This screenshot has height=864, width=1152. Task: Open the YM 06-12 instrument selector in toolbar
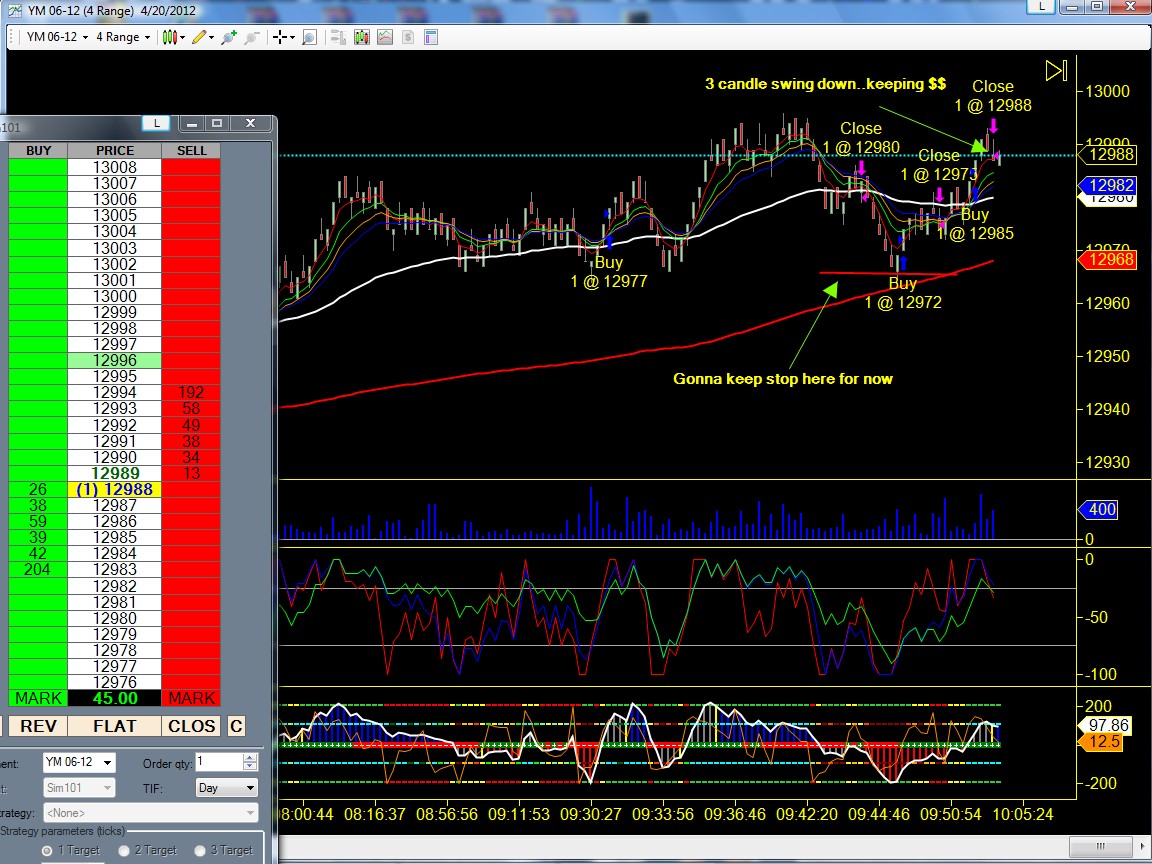(57, 37)
